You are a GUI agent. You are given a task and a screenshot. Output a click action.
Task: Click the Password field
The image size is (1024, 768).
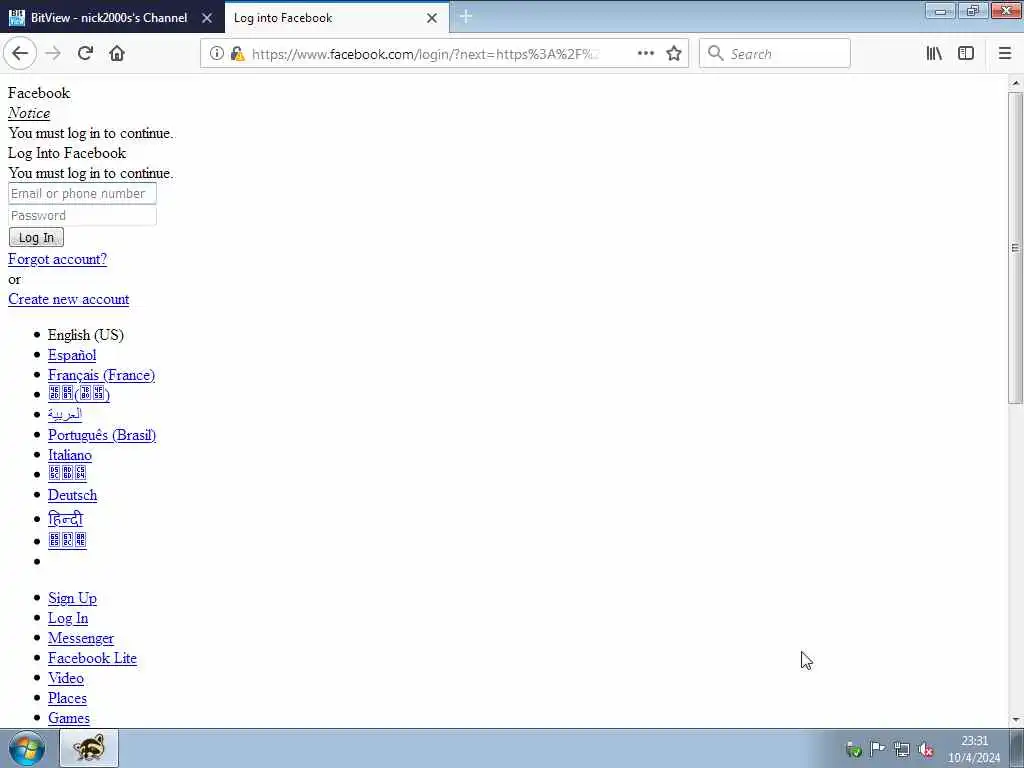(82, 216)
